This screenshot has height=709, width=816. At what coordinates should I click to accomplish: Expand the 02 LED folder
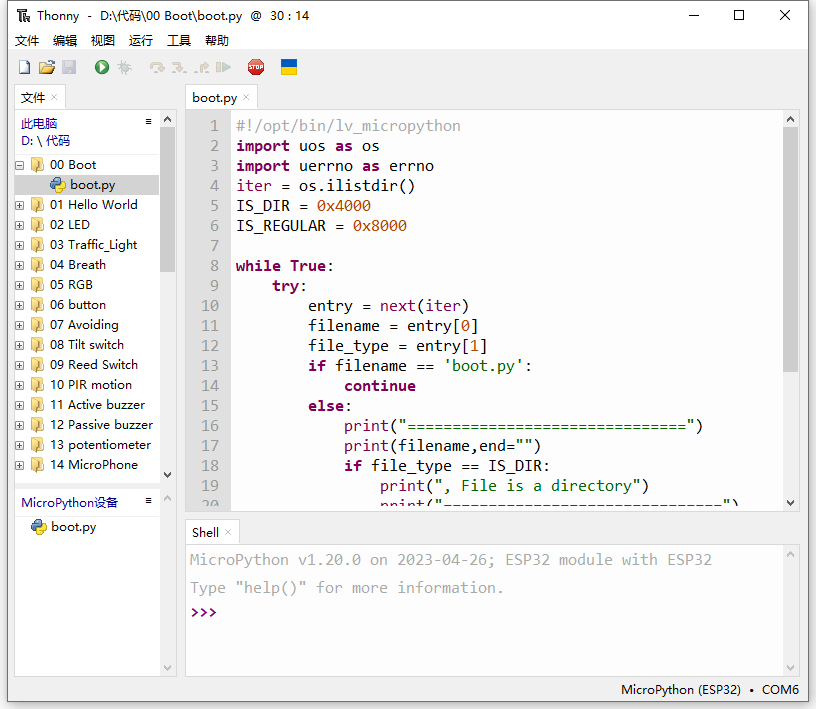pyautogui.click(x=20, y=225)
